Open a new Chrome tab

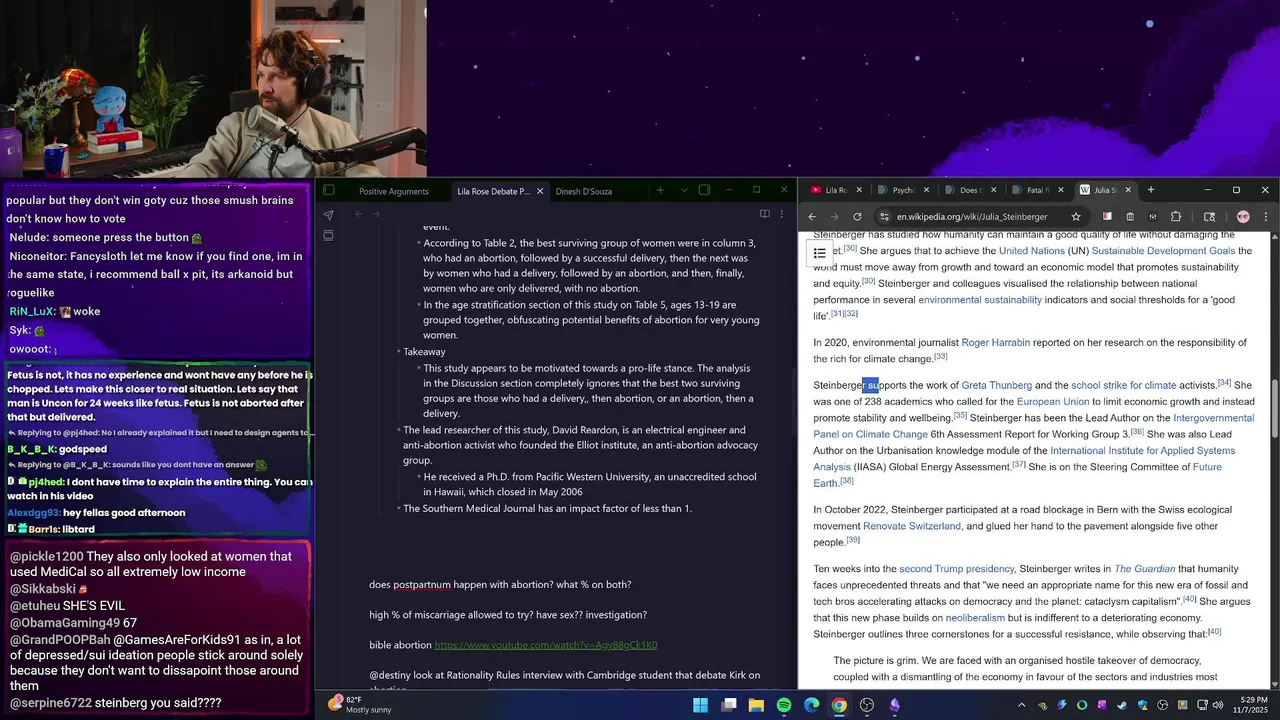pos(1151,190)
